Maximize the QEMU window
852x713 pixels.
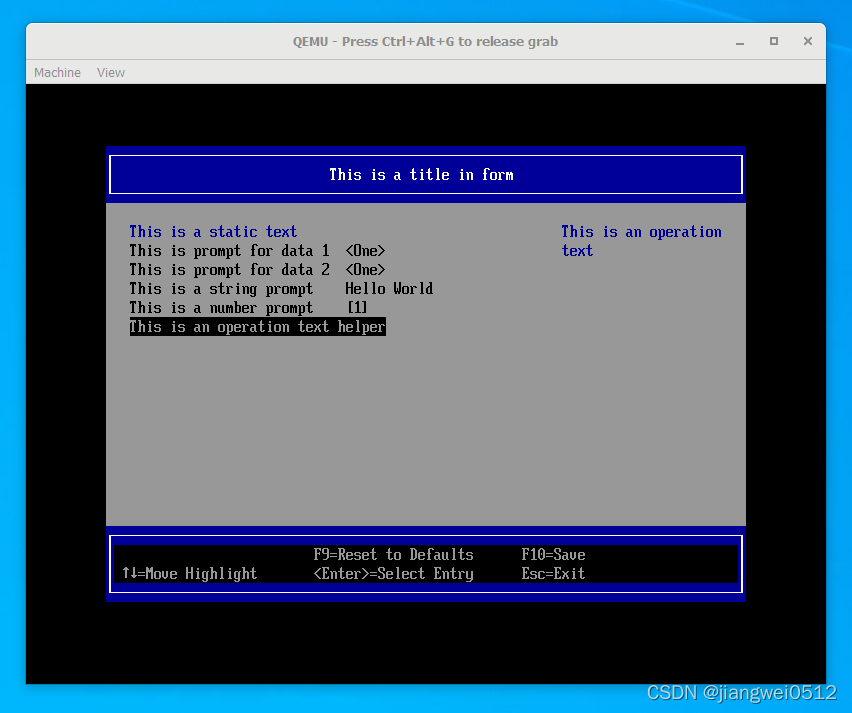coord(773,42)
